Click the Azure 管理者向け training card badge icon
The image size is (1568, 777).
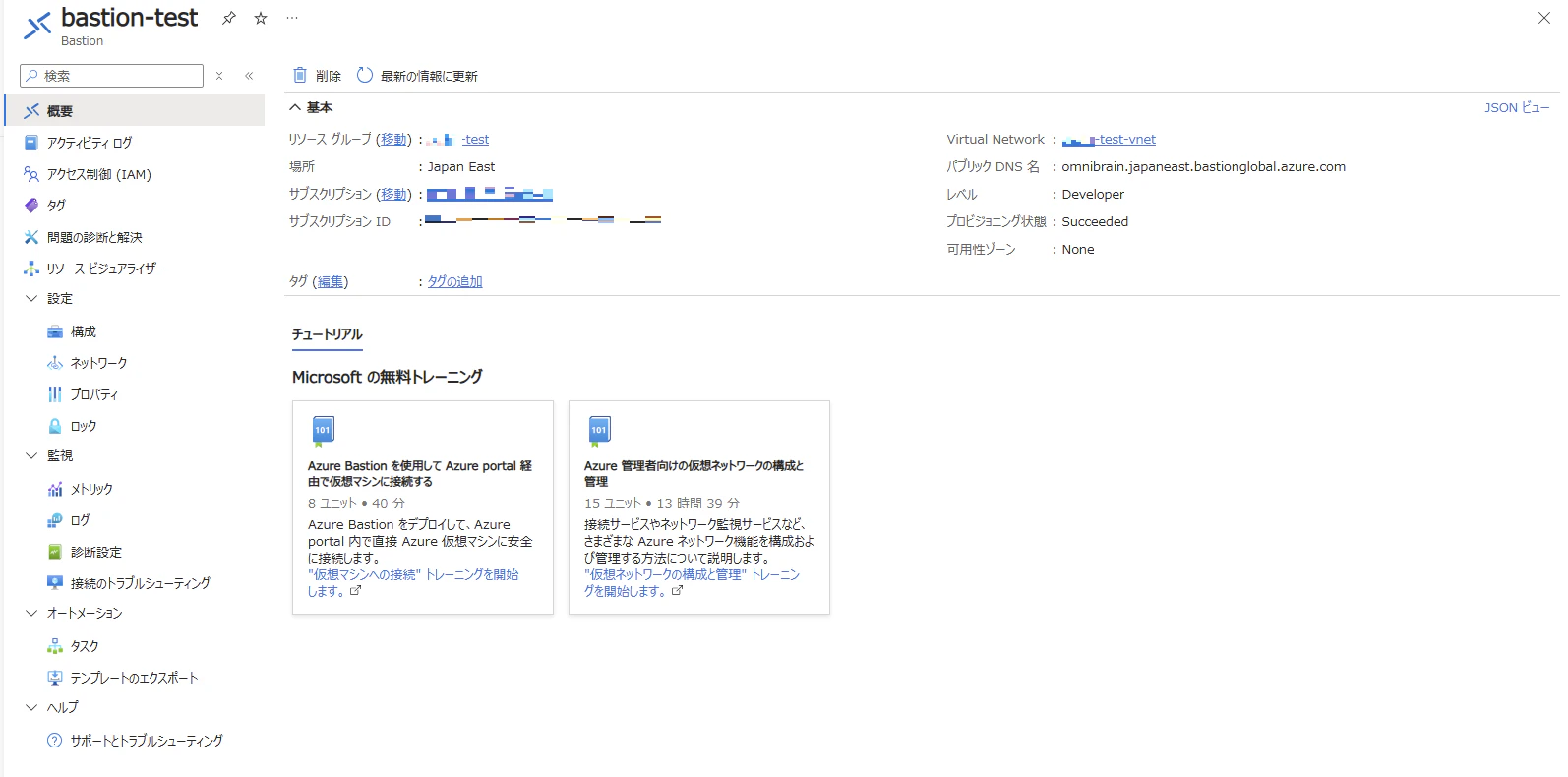599,430
